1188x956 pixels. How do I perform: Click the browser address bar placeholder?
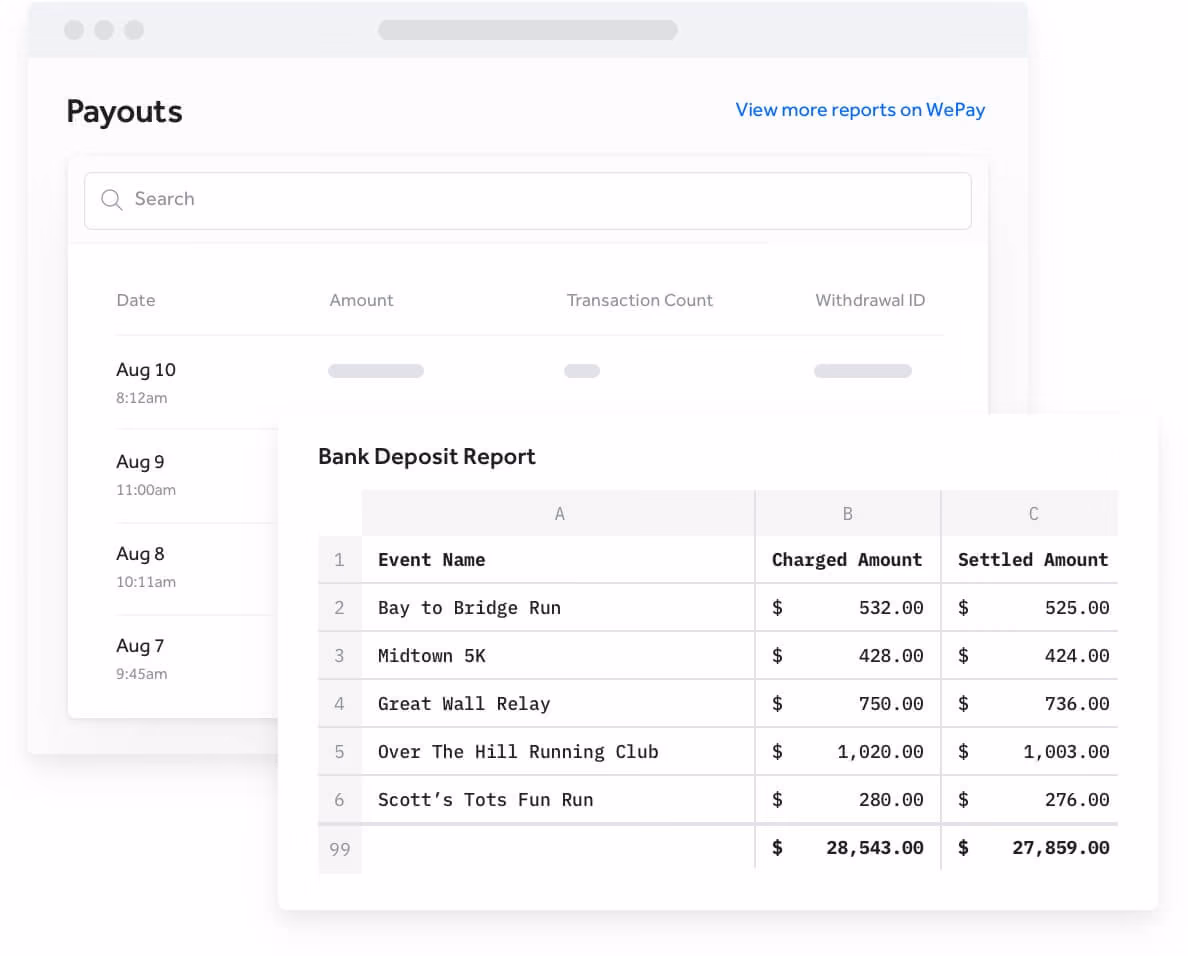click(x=527, y=30)
